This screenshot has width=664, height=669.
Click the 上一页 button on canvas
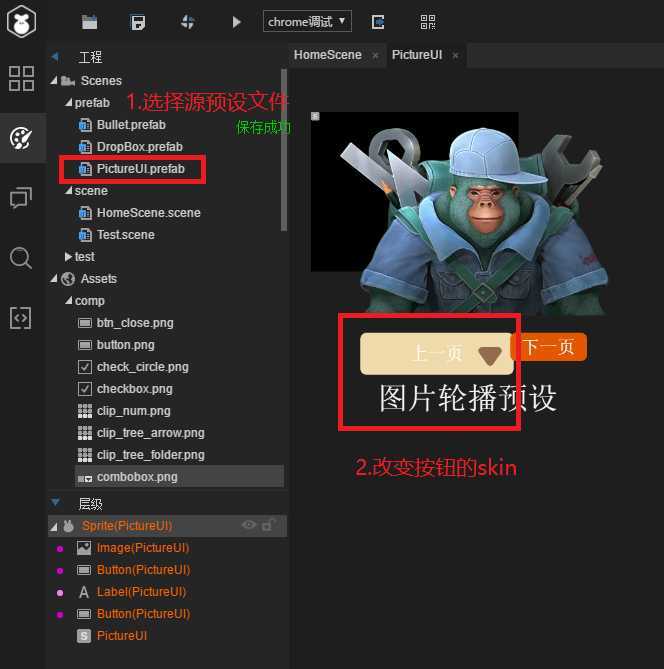[436, 354]
